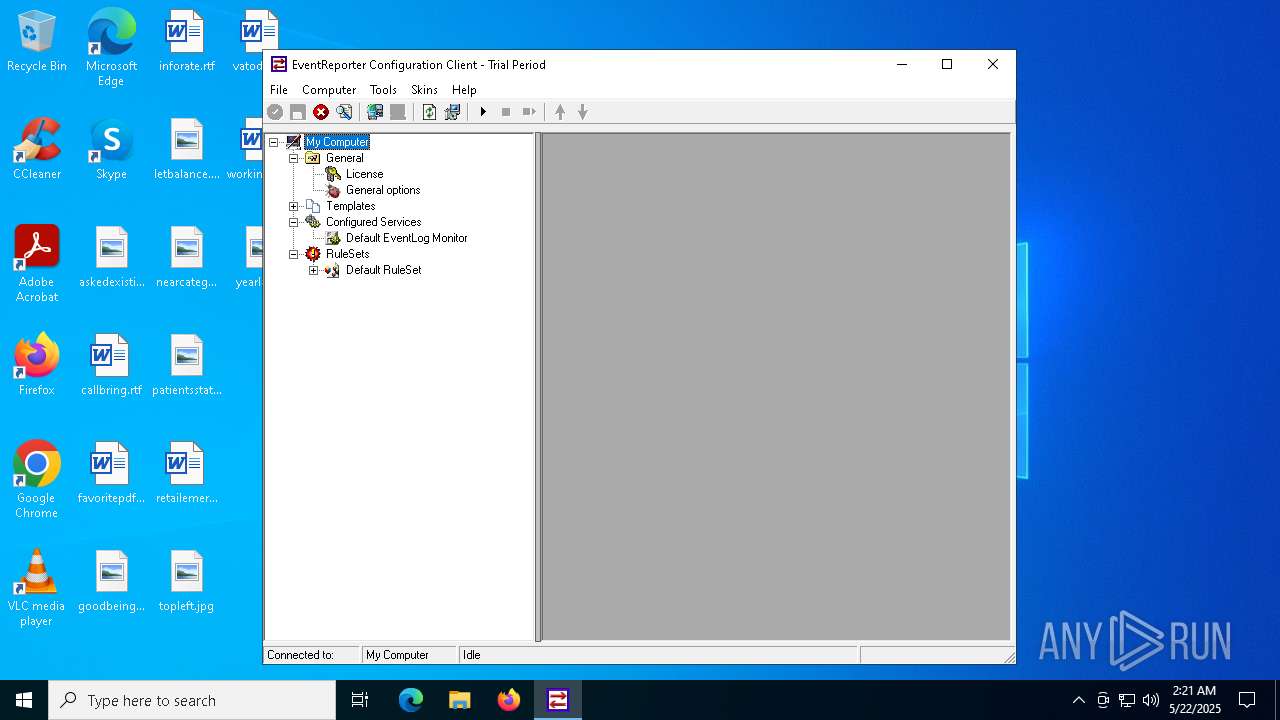Select Default RuleSet in the tree
This screenshot has width=1280, height=720.
384,270
